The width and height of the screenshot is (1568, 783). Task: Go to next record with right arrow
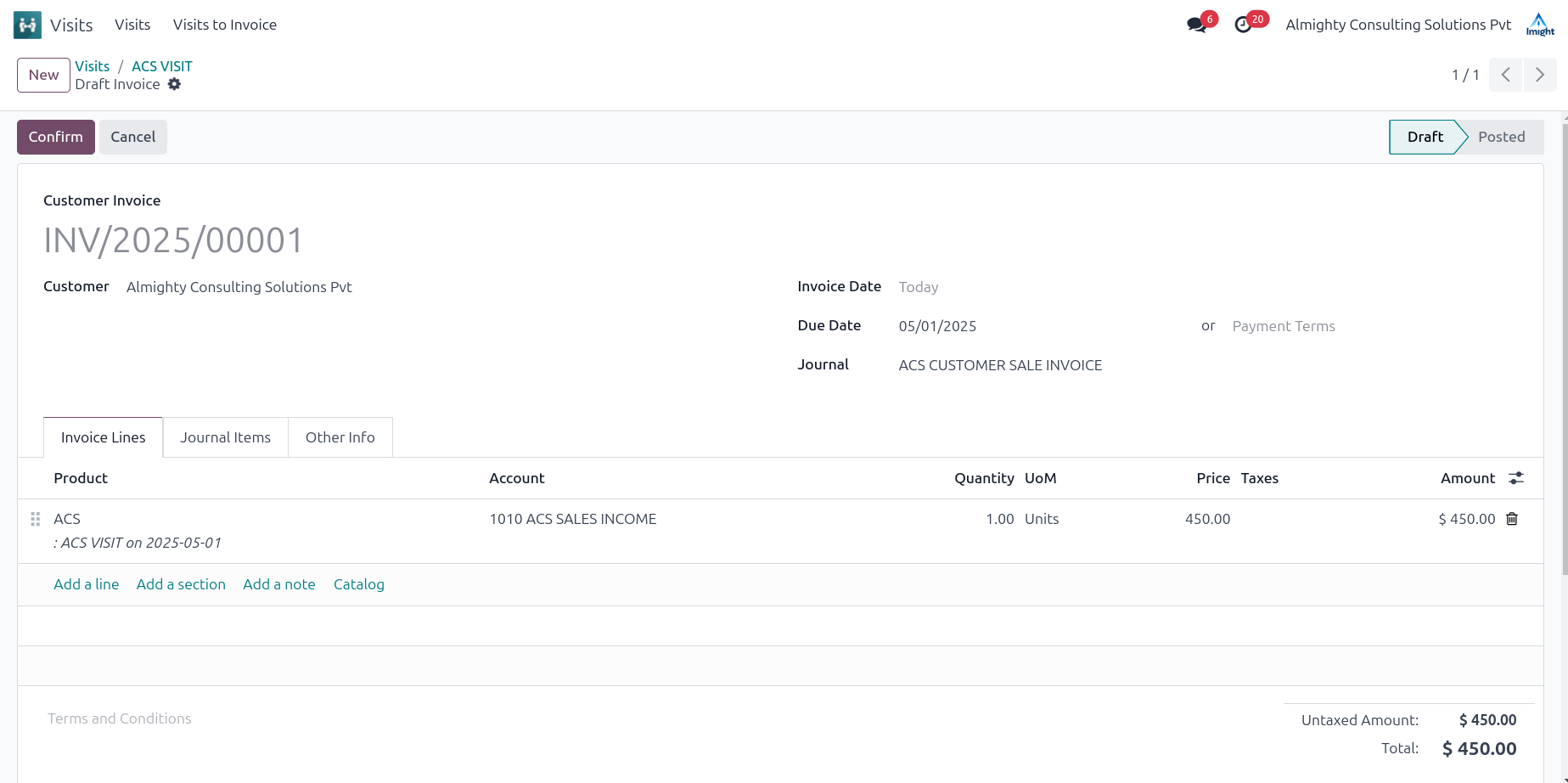(1539, 75)
